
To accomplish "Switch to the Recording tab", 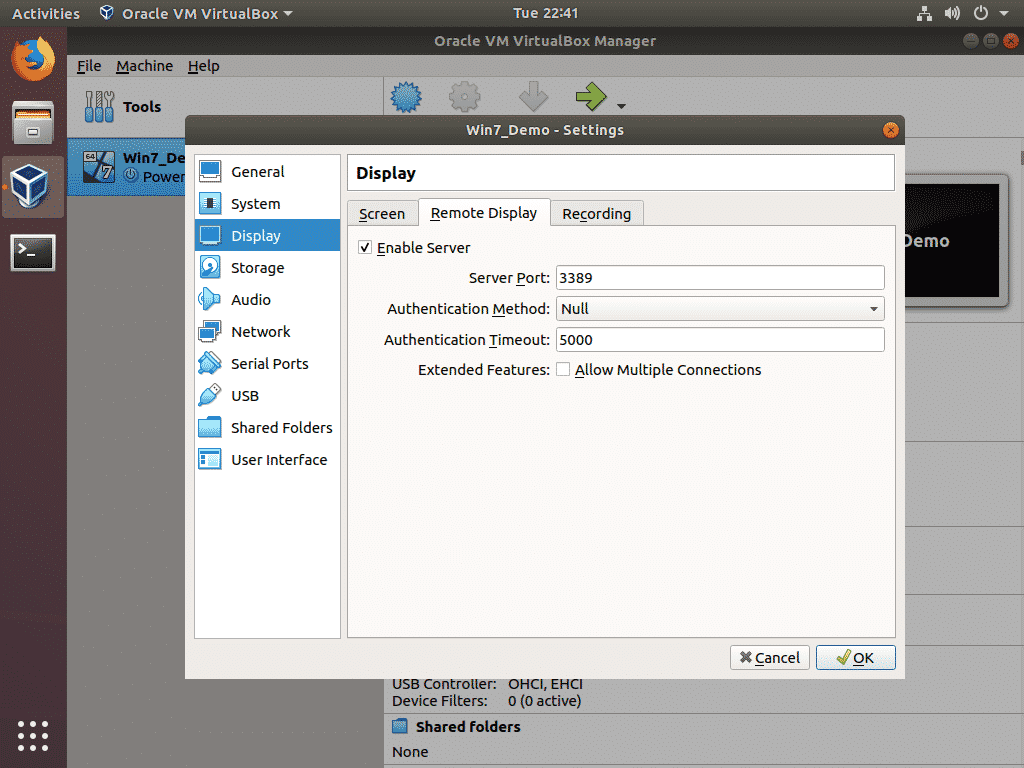I will coord(596,214).
